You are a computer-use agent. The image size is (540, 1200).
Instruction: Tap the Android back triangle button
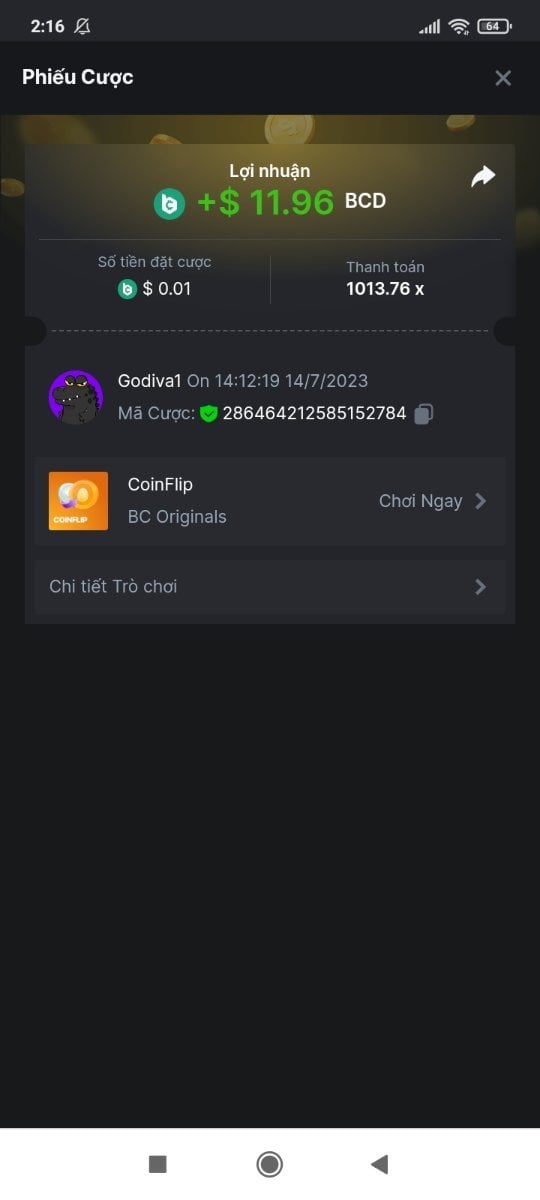point(379,1164)
